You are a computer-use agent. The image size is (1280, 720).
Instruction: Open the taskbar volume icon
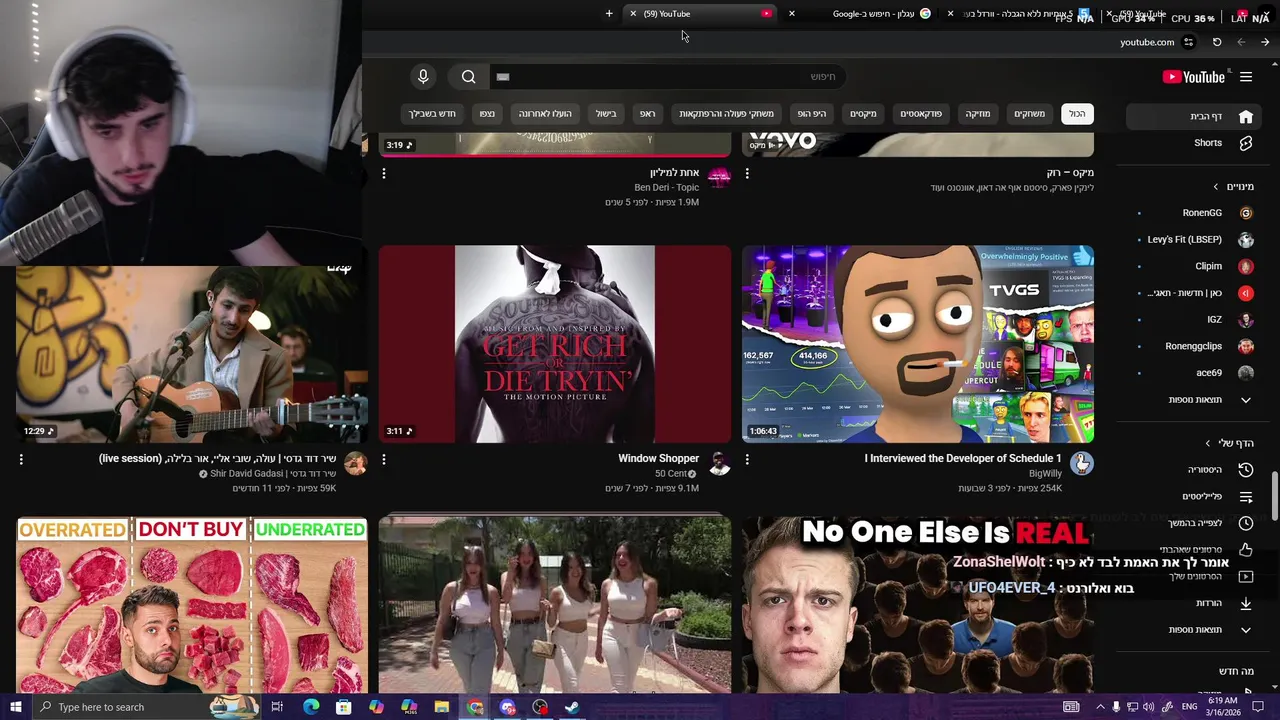1148,707
